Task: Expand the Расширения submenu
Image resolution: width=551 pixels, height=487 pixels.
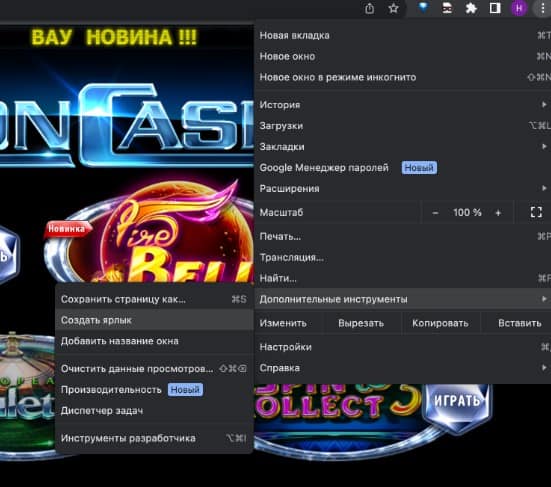Action: coord(403,188)
